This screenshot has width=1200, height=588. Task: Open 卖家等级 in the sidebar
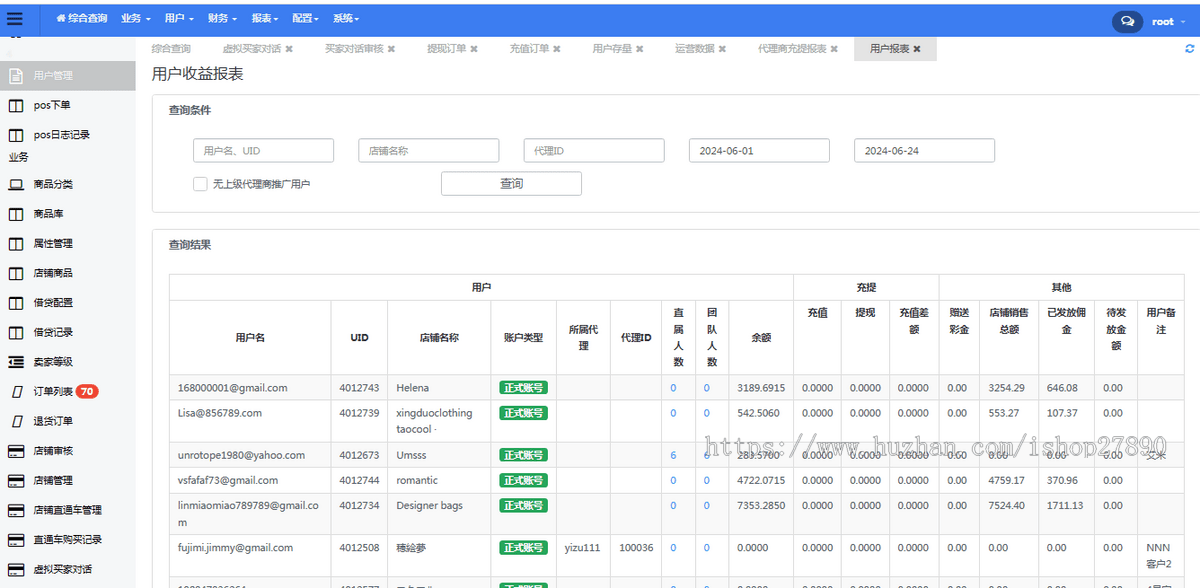(52, 362)
